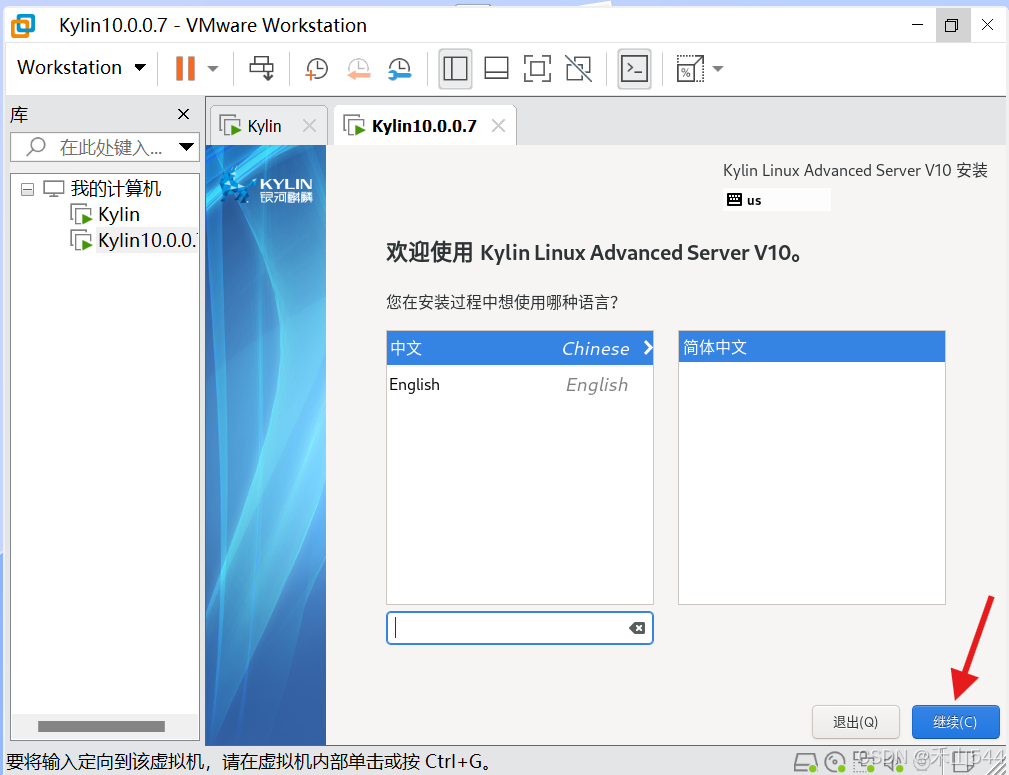Enter full screen mode
Viewport: 1009px width, 775px height.
(537, 68)
